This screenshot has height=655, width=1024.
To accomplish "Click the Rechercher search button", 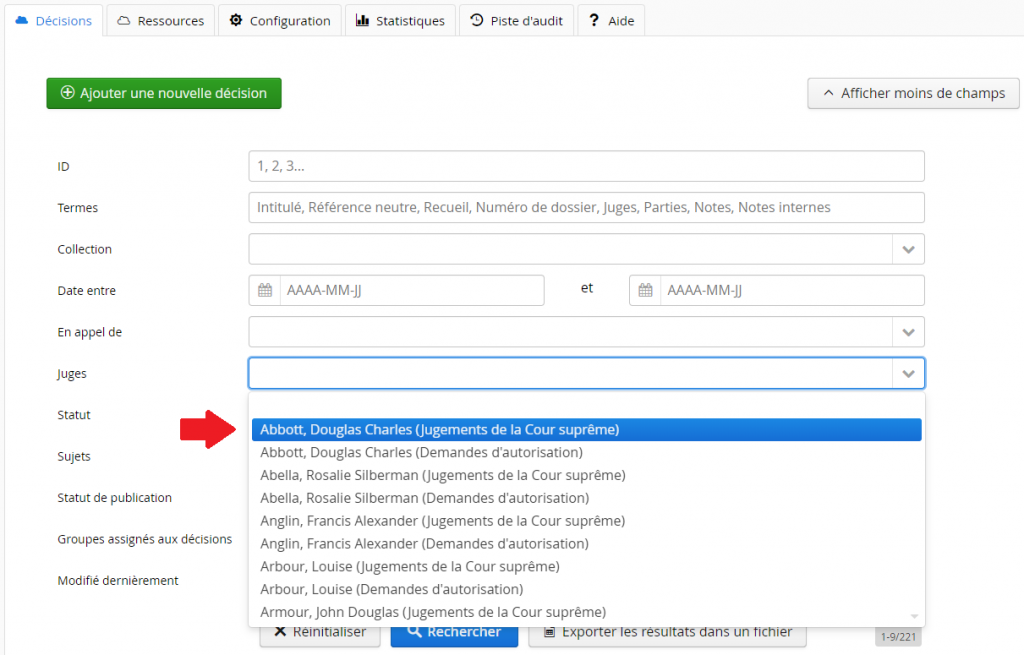I will click(x=454, y=632).
